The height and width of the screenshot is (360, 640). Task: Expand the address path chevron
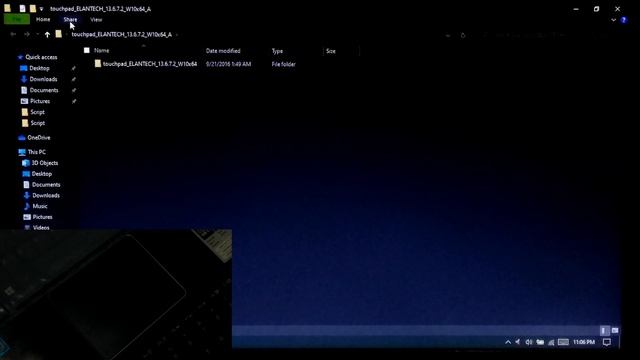(177, 35)
